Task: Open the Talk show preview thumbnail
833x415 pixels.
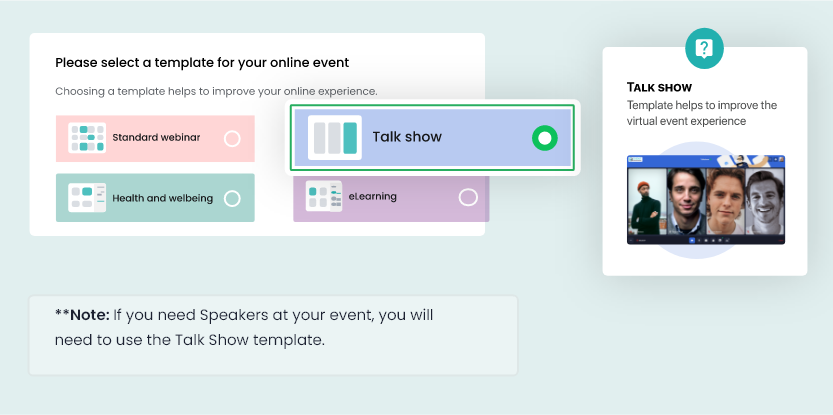Action: coord(706,200)
